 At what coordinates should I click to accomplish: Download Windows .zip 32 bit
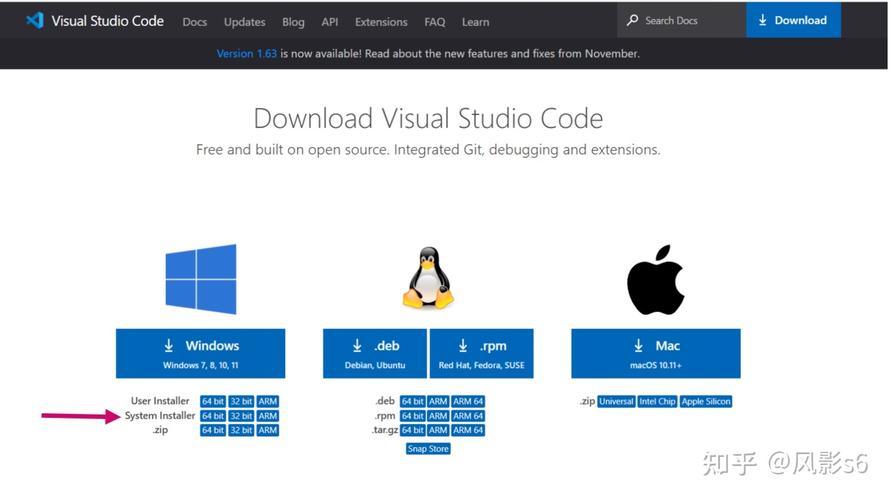tap(241, 430)
